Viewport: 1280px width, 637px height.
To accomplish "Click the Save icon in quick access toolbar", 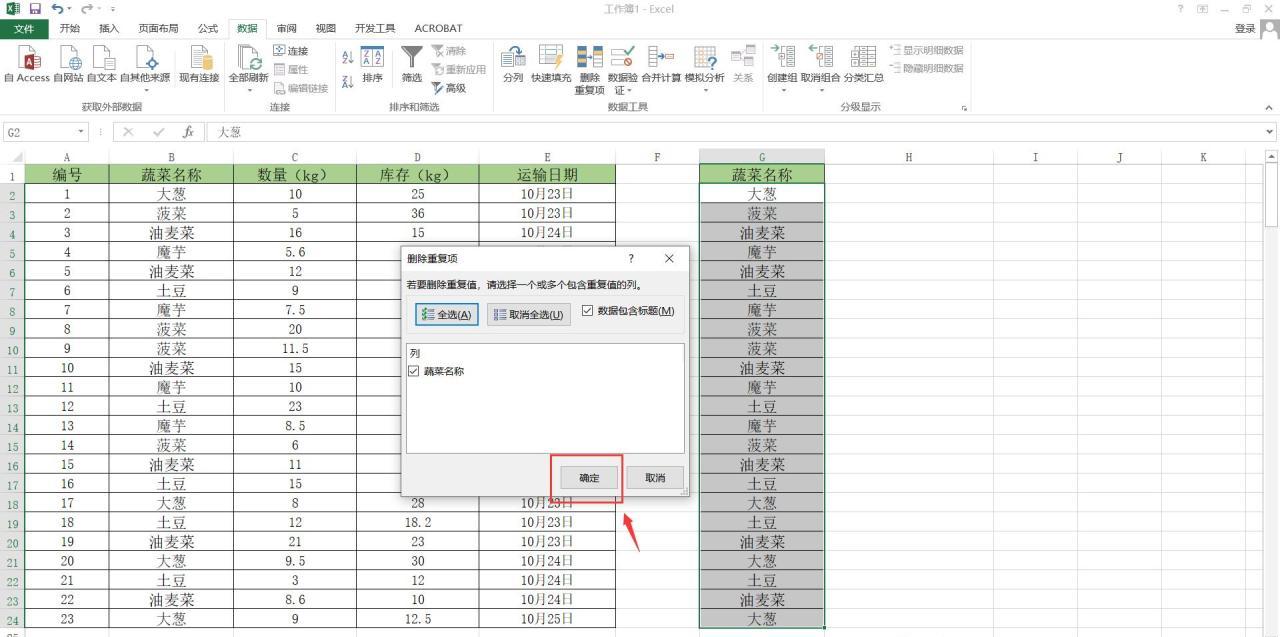I will 35,9.
